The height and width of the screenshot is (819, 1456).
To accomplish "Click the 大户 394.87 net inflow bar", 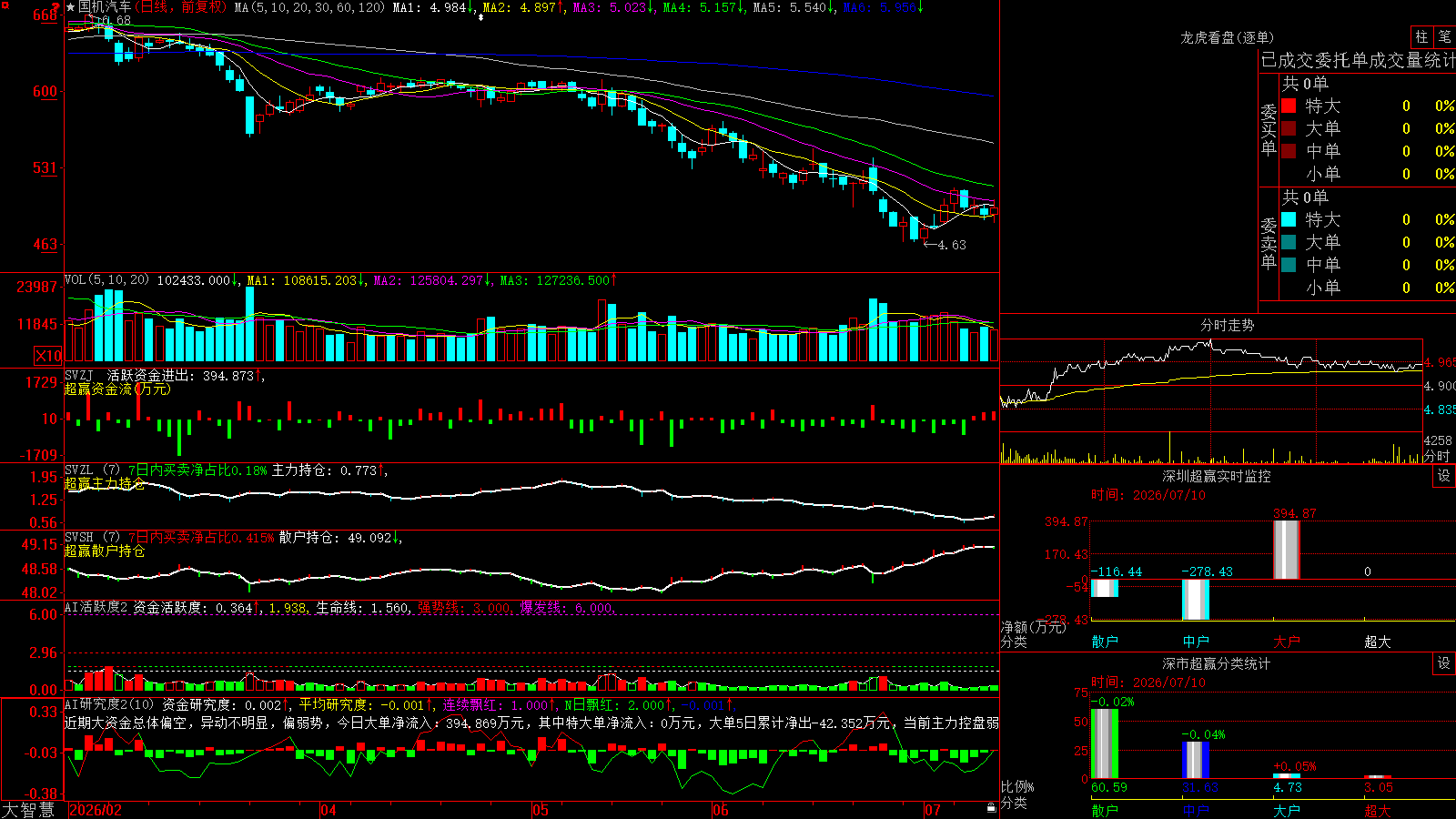I will (1287, 550).
